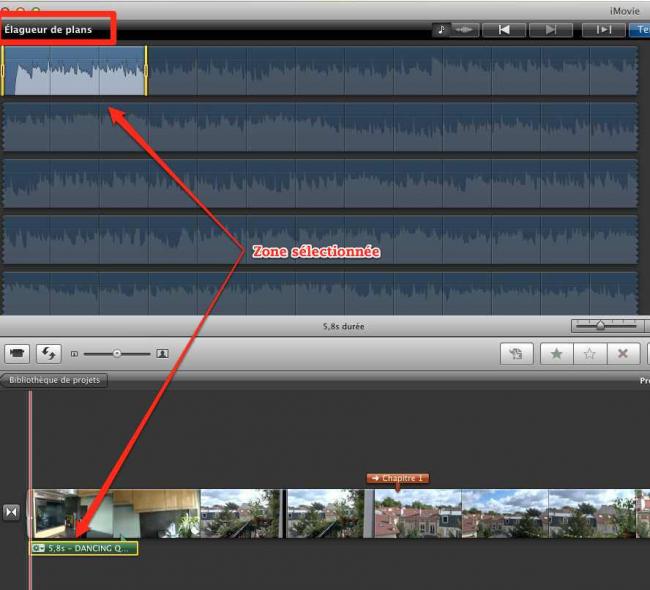Click the transition icon left of the timeline
The height and width of the screenshot is (590, 650).
[12, 512]
